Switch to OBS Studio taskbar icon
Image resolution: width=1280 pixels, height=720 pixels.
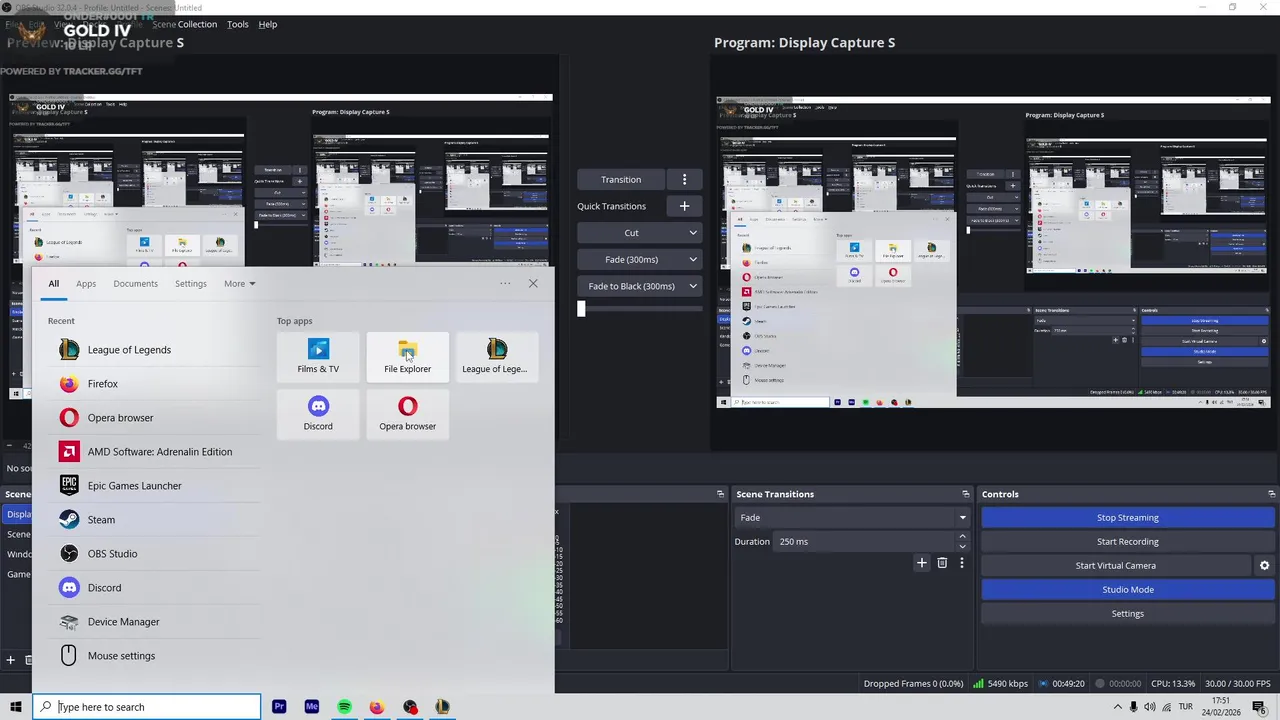(x=410, y=707)
